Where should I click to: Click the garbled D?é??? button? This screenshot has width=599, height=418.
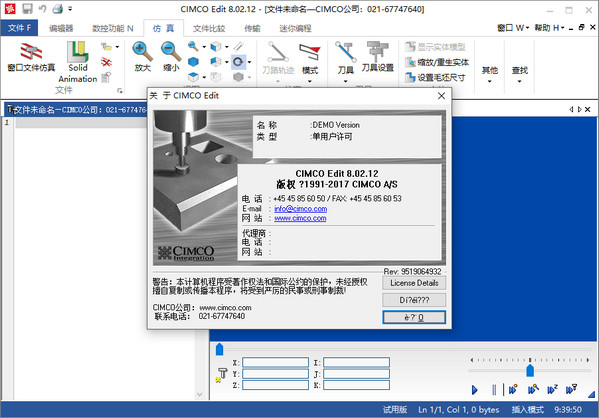point(414,300)
